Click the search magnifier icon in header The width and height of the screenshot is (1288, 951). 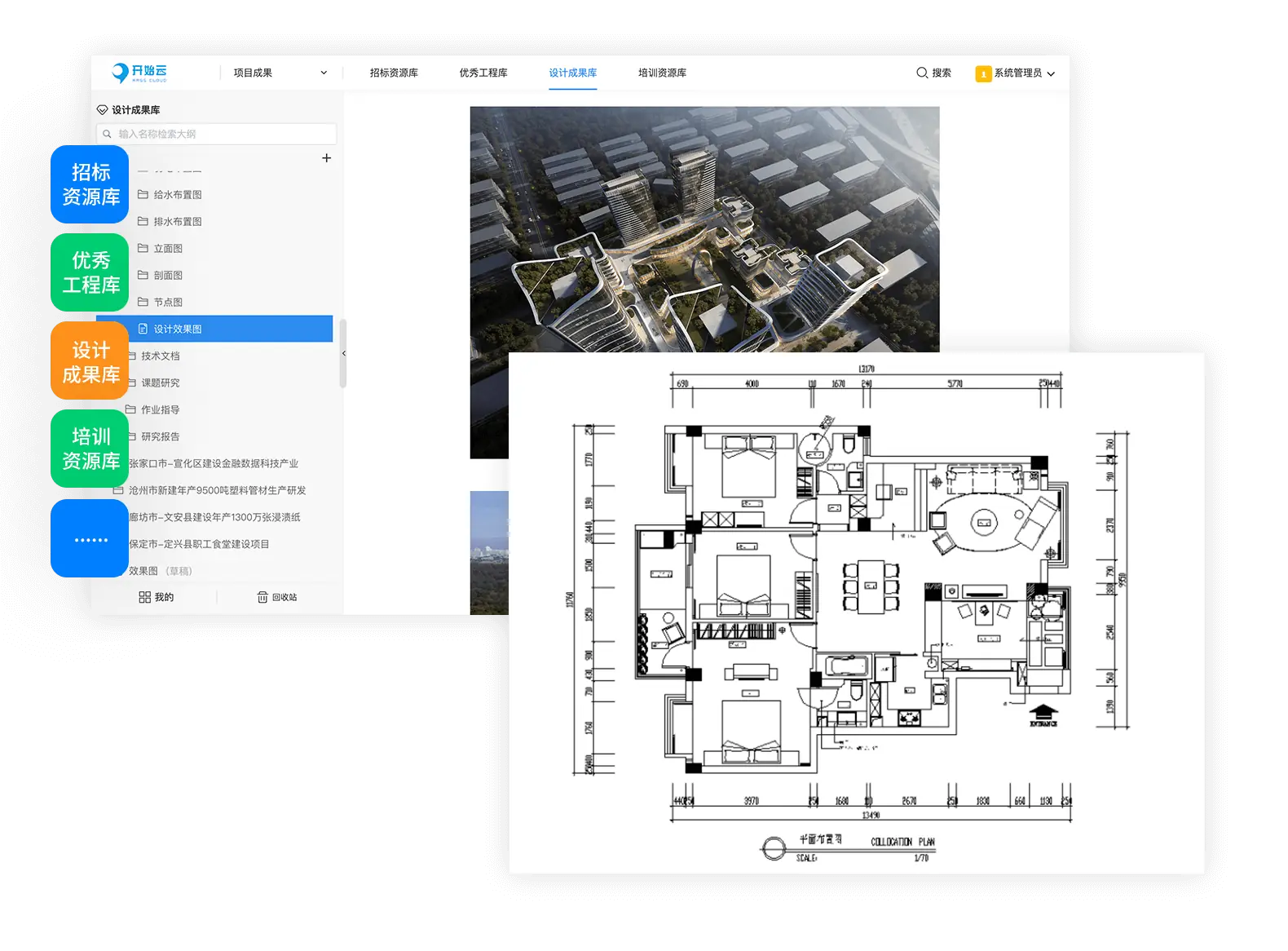922,73
